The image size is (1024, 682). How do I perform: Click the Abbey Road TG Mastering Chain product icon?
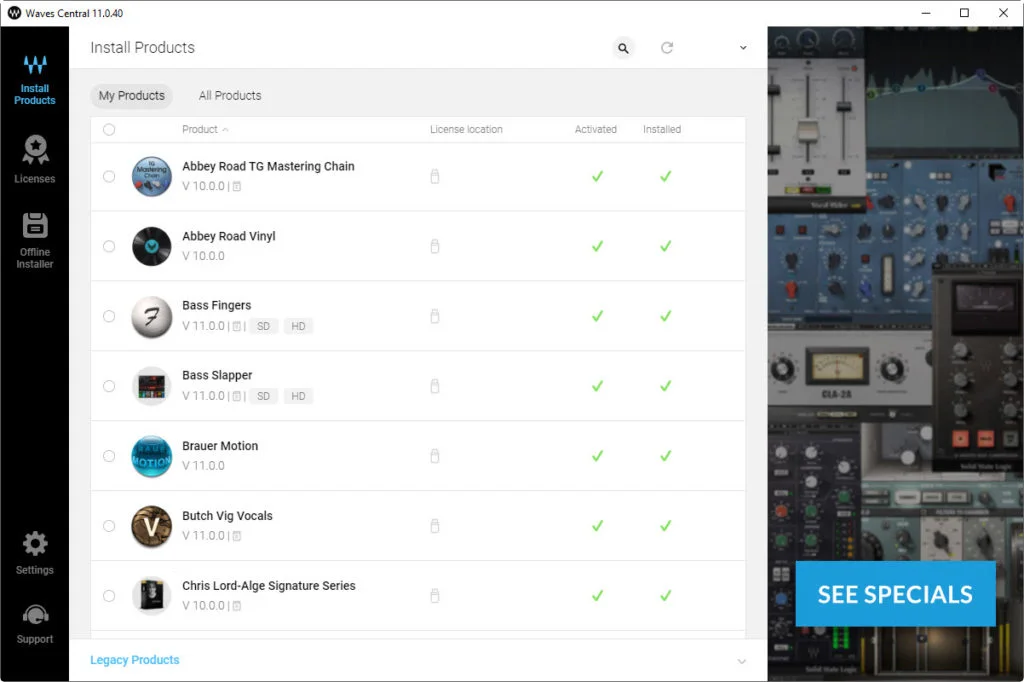(152, 176)
